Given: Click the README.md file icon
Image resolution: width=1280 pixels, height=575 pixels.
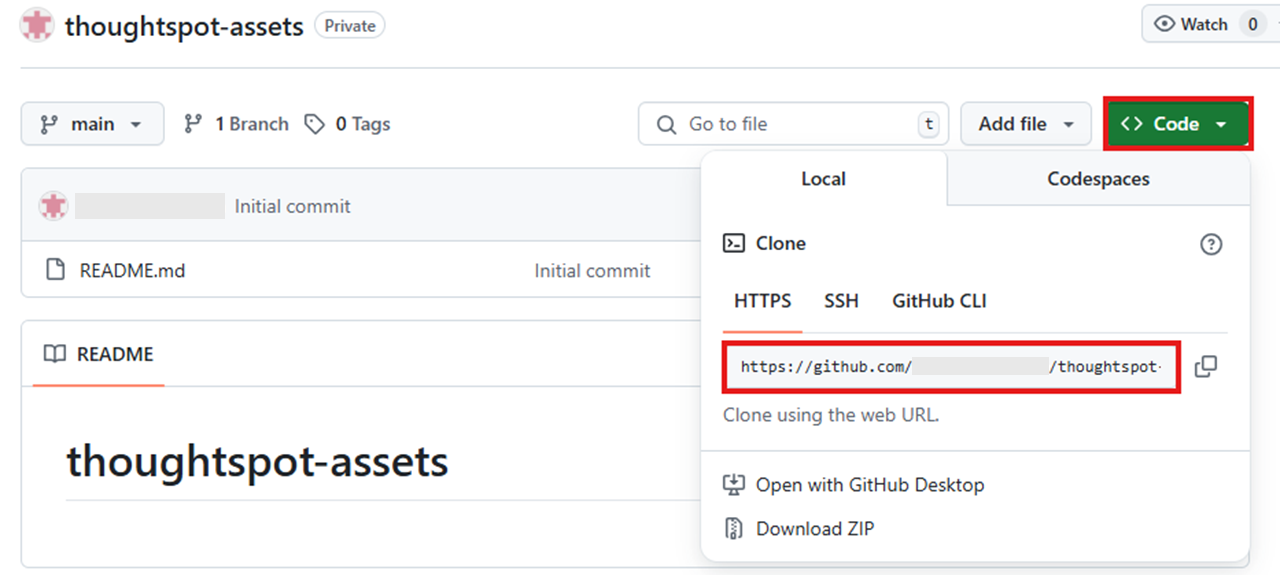Looking at the screenshot, I should [x=56, y=270].
